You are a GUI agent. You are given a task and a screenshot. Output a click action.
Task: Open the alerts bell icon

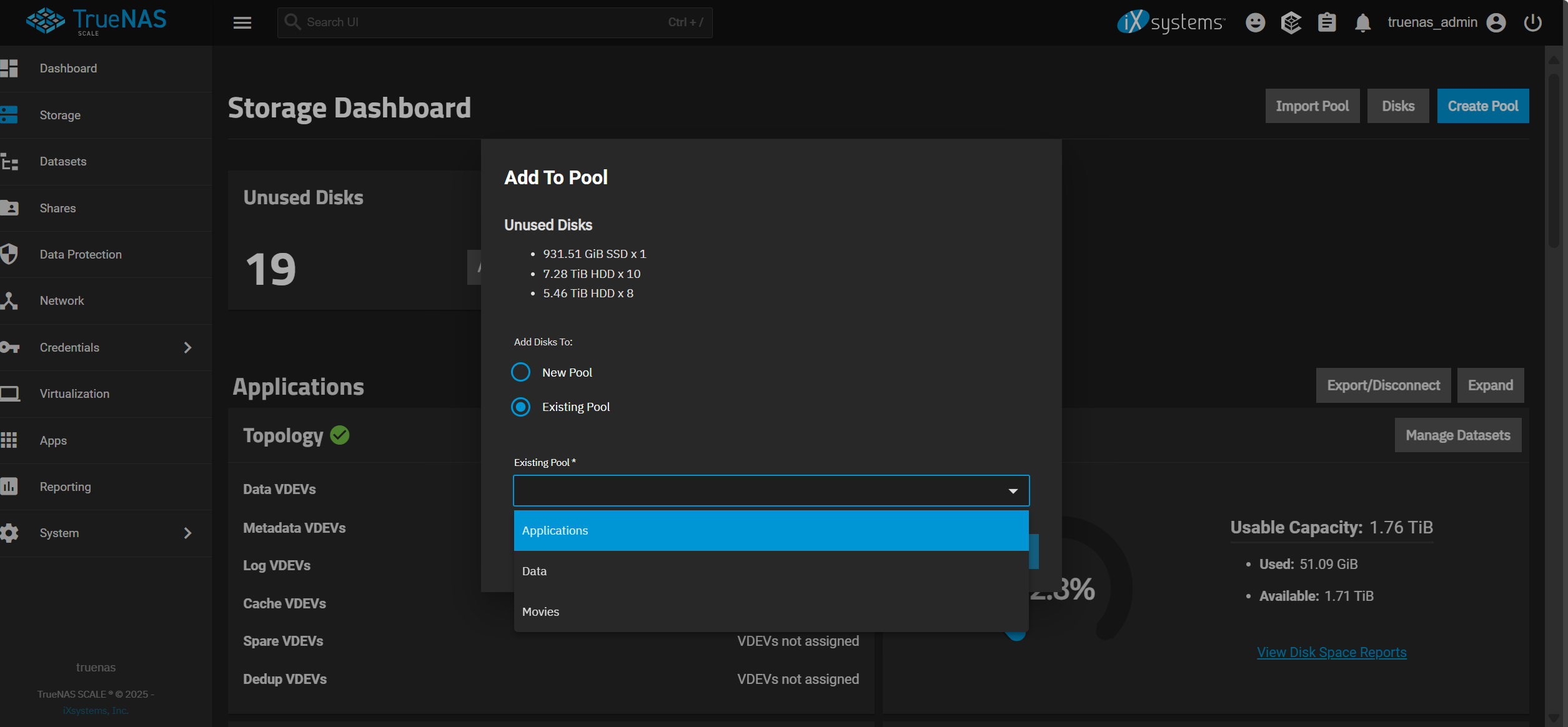1362,22
